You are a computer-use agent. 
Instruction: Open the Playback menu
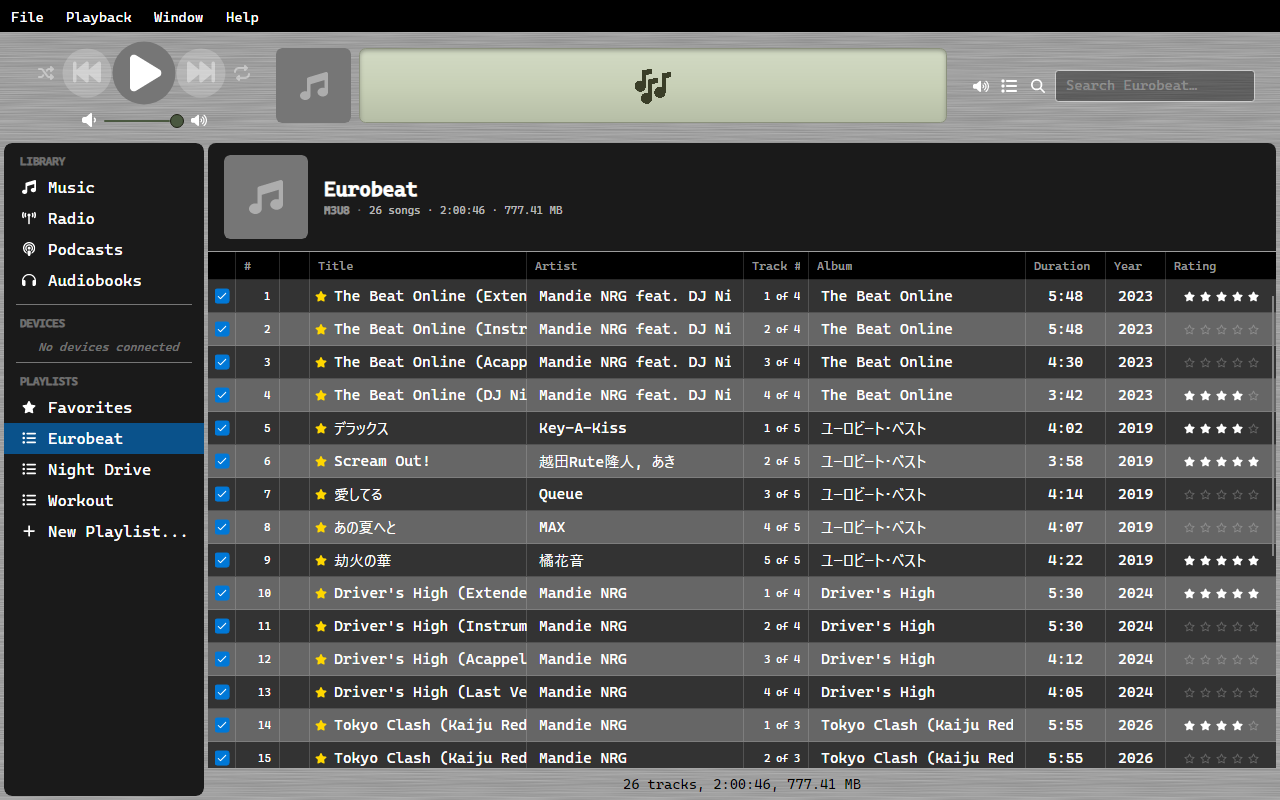[x=99, y=17]
